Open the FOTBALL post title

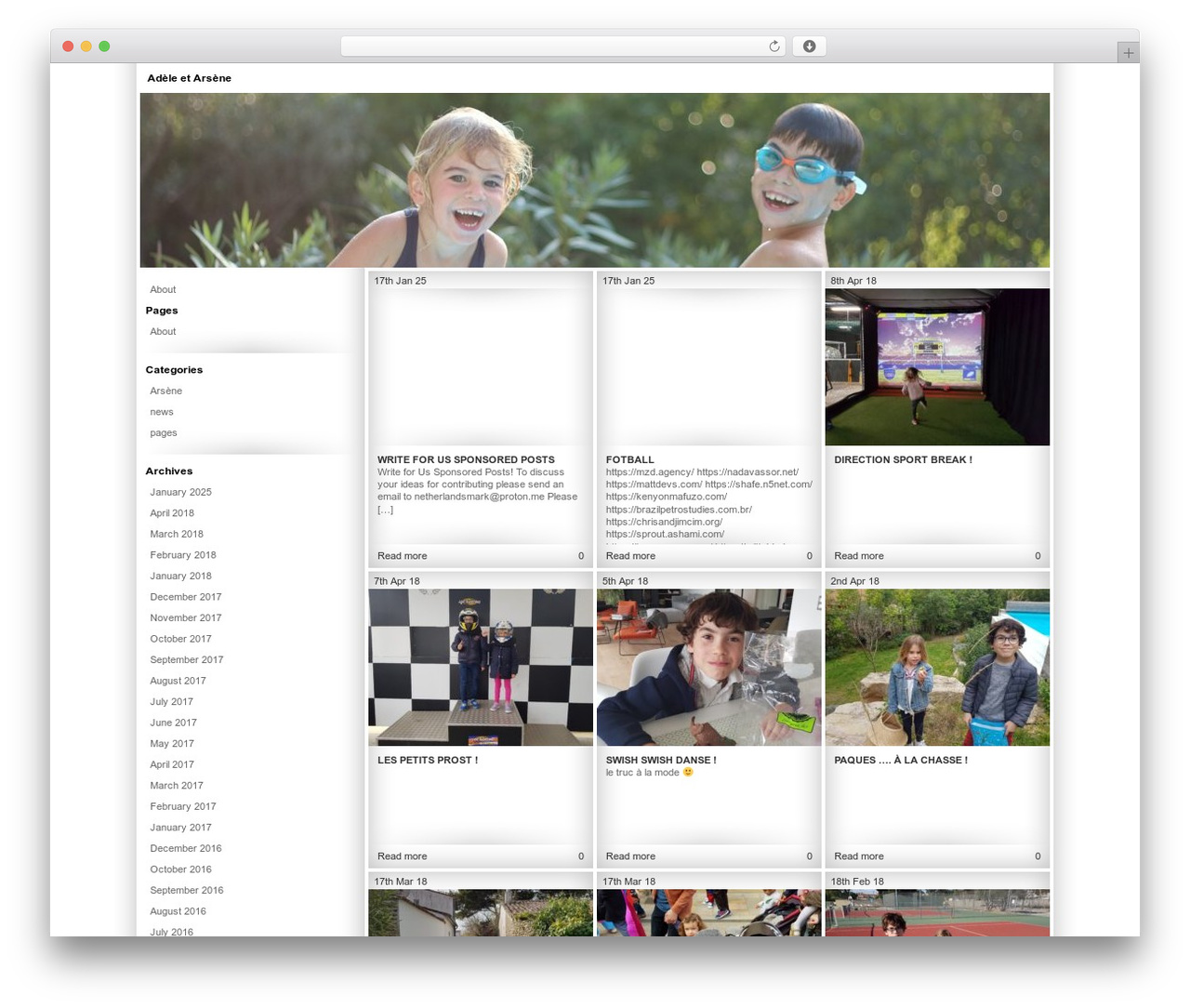(x=630, y=459)
